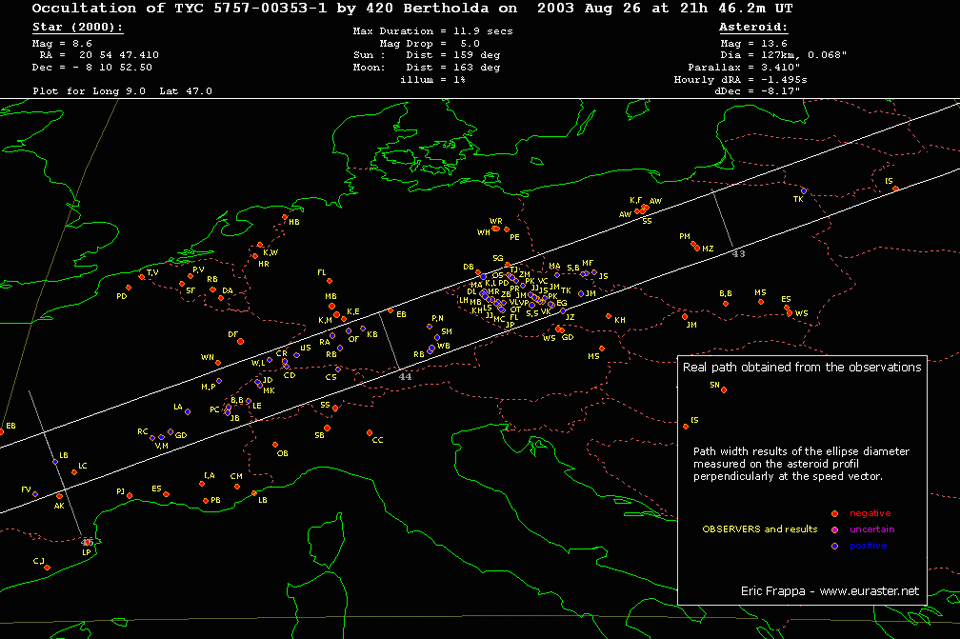Select the SN observer marker

[722, 390]
